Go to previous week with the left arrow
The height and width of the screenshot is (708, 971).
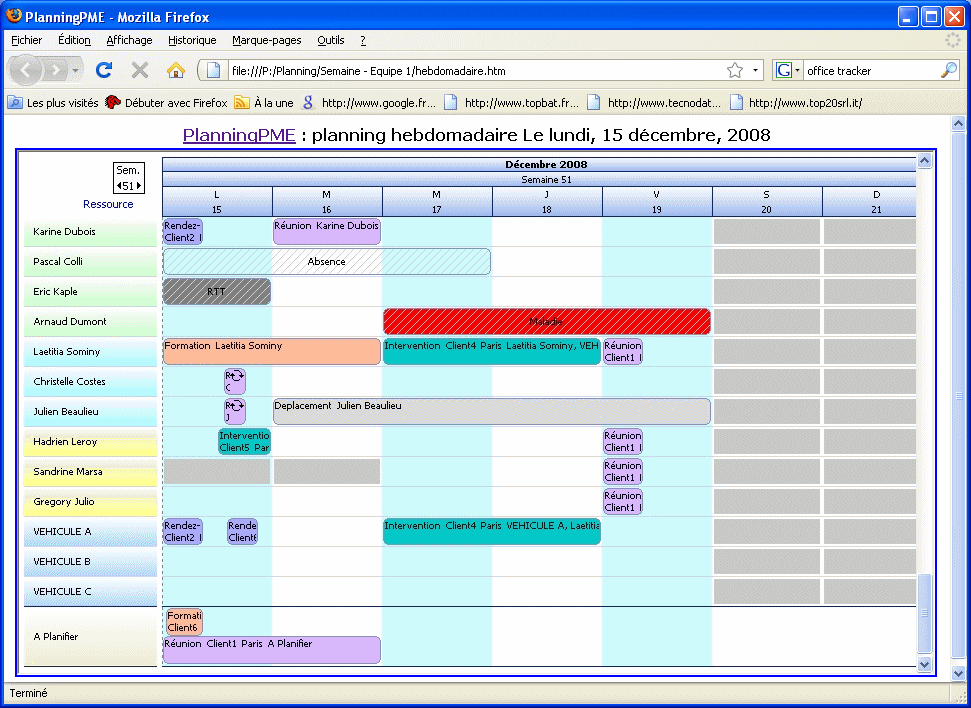coord(118,185)
